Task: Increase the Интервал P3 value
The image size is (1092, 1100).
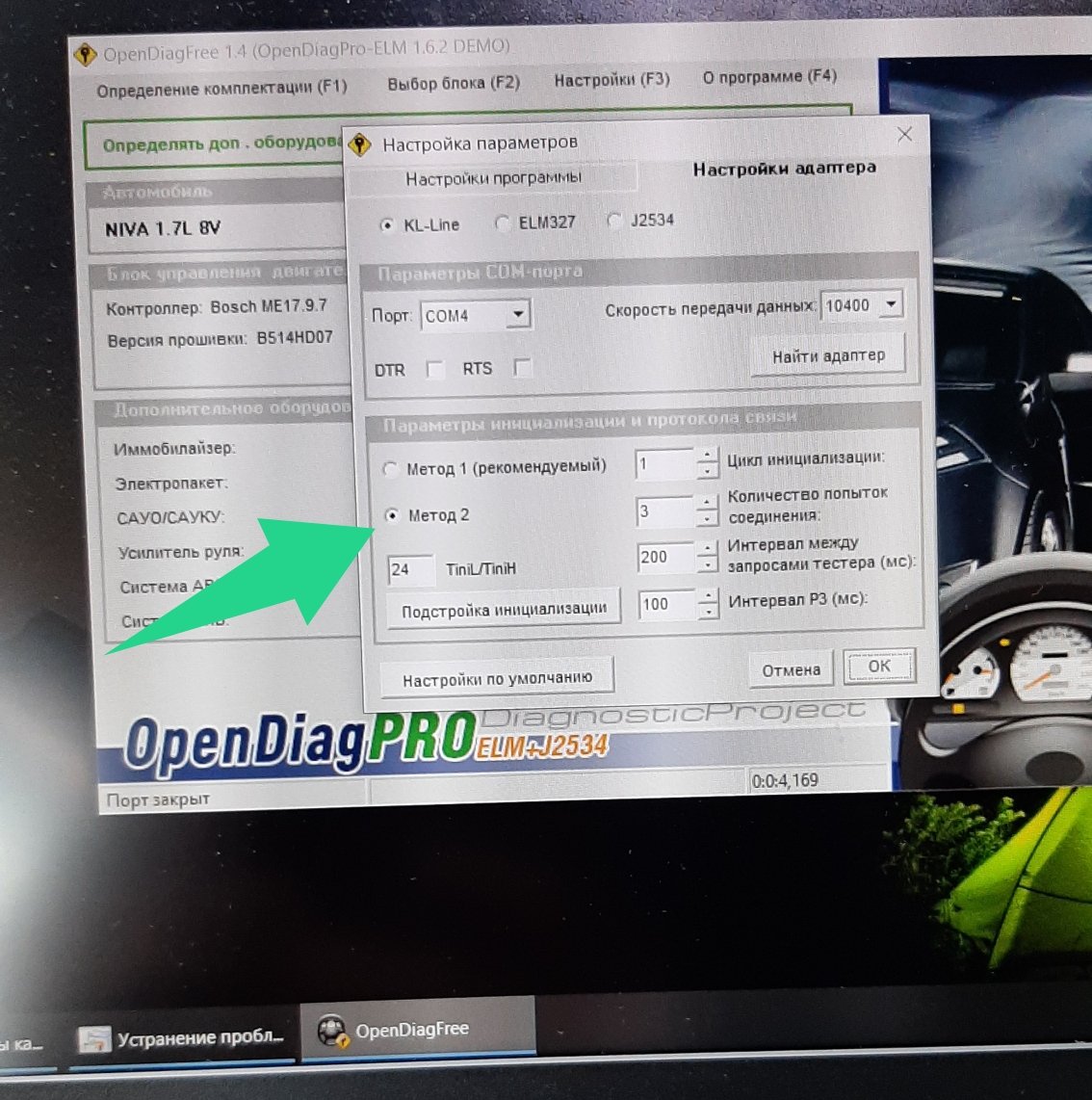Action: point(709,595)
